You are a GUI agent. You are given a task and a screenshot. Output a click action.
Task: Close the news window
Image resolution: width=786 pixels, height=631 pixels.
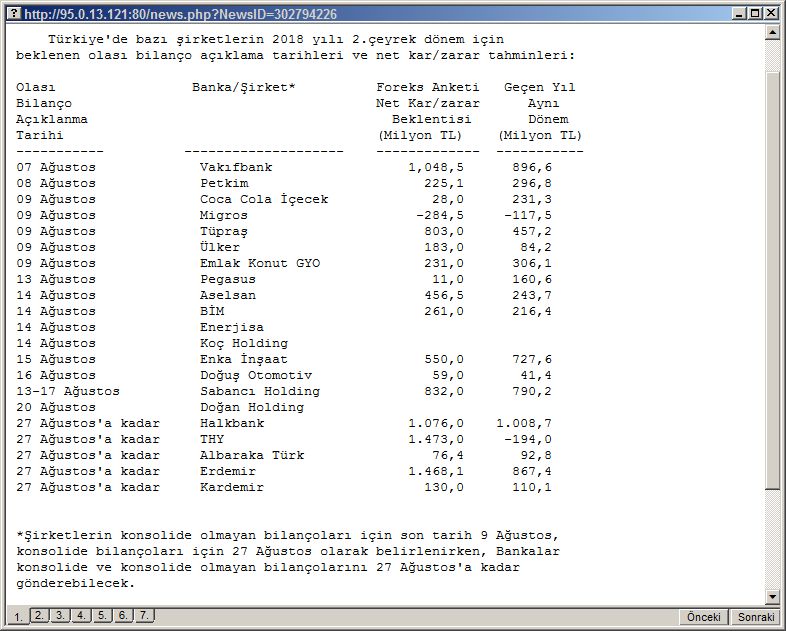click(x=771, y=14)
